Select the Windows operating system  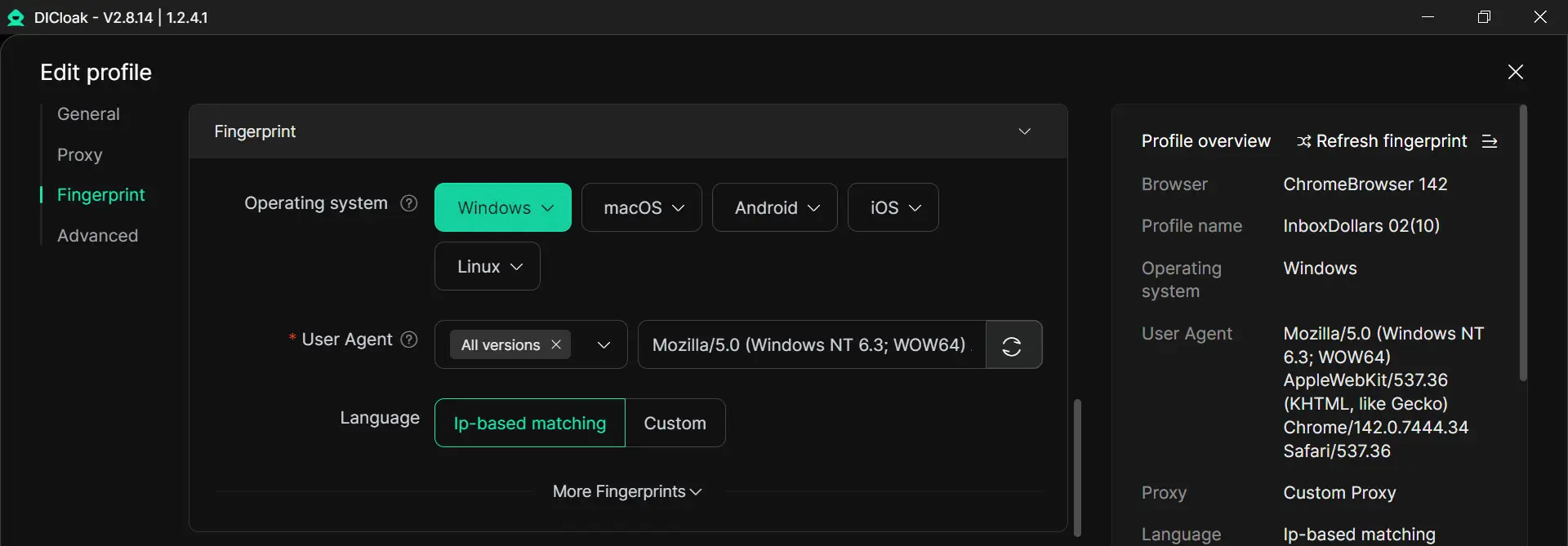pos(494,207)
